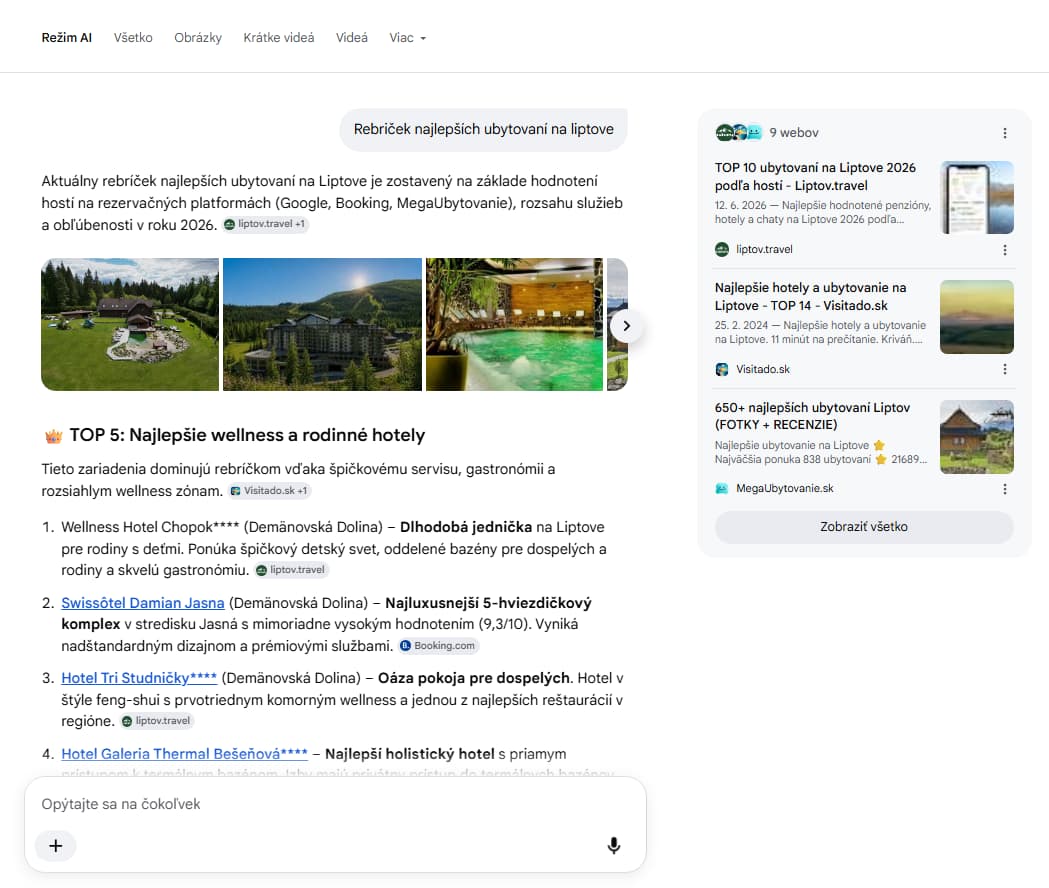Screen dimensions: 1049x888
Task: Click the 9 webov label
Action: [x=793, y=132]
